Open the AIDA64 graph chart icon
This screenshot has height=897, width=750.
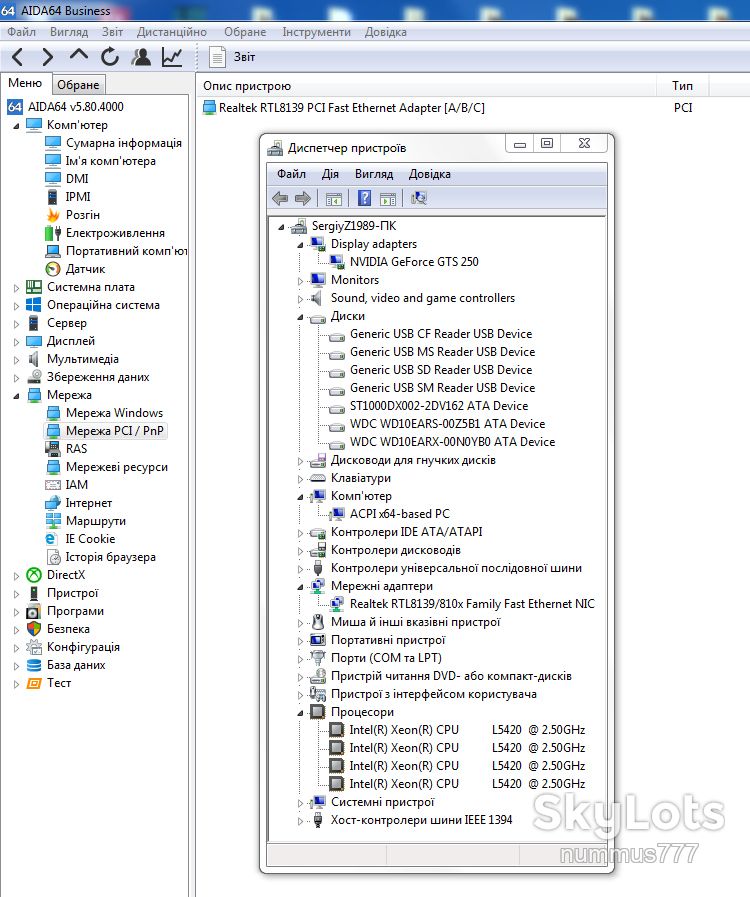pyautogui.click(x=172, y=57)
